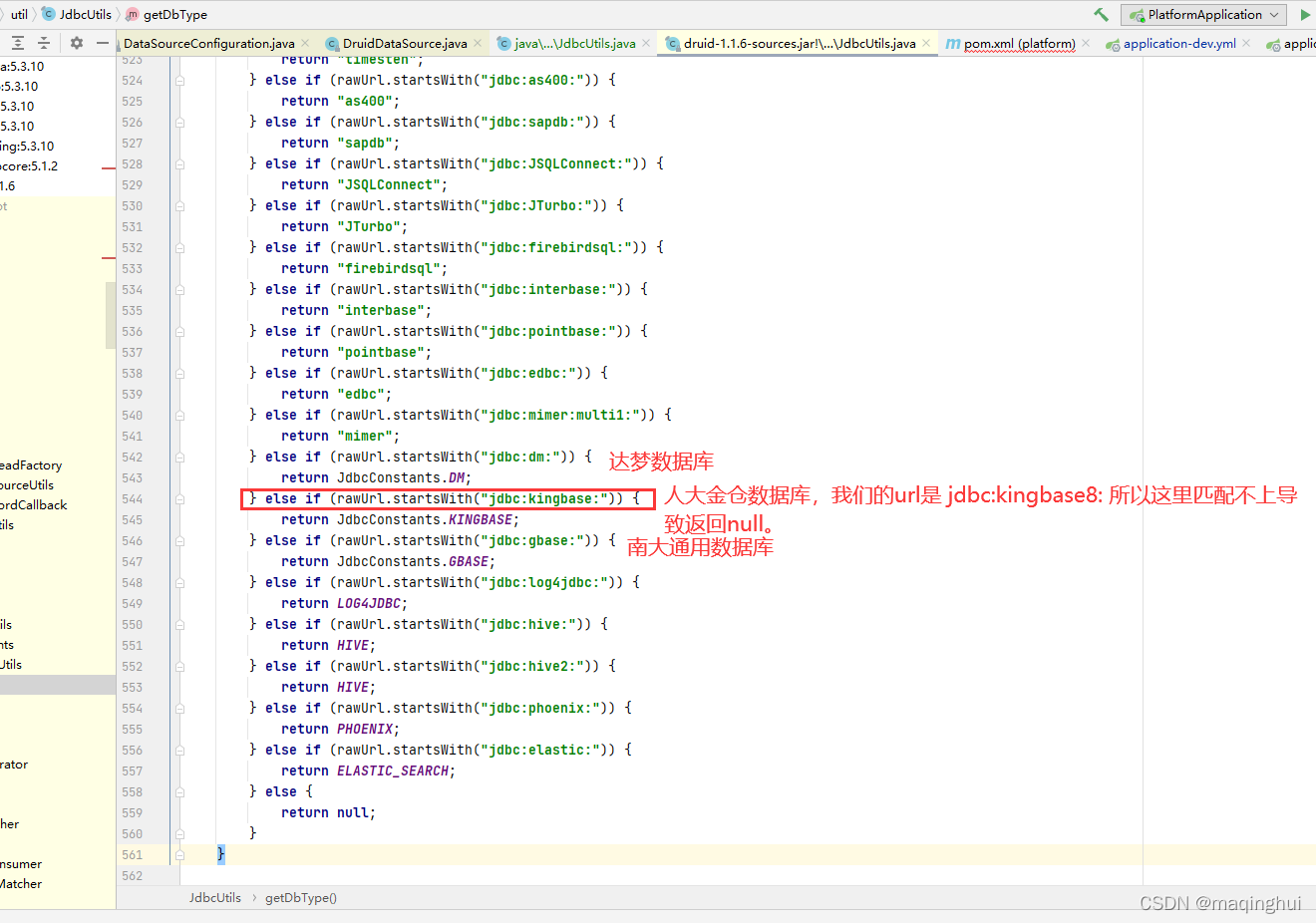Click the Expand All icon in Structure panel
The width and height of the screenshot is (1316, 923).
pos(18,43)
